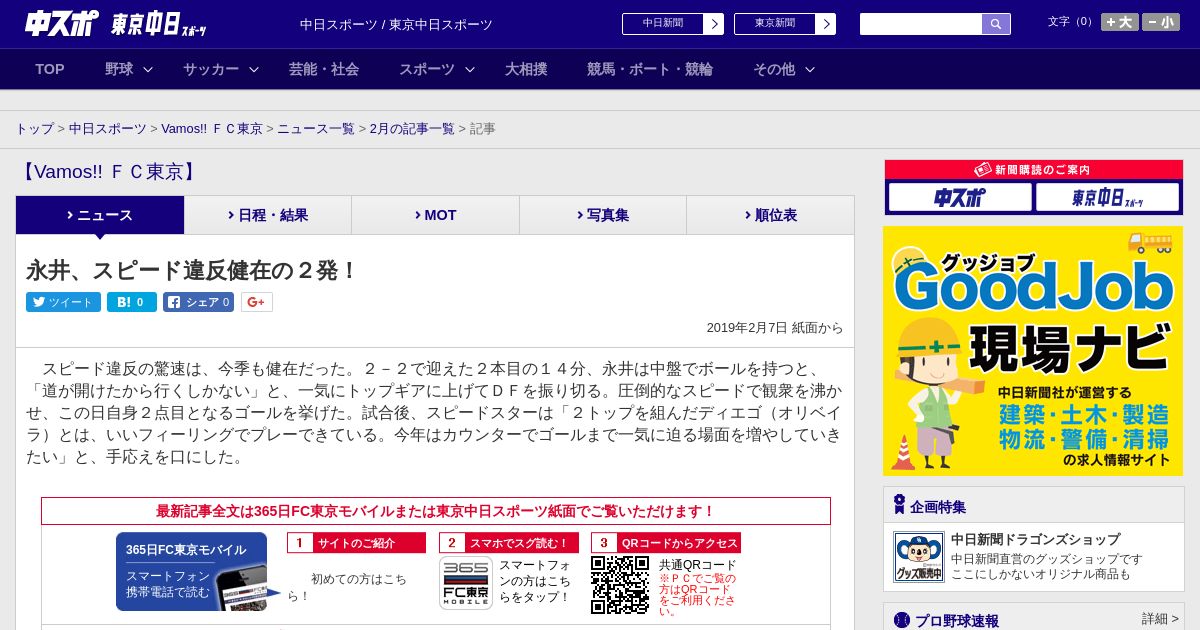Image resolution: width=1200 pixels, height=630 pixels.
Task: Open 詳細 > link for プロ野球速報
Action: pyautogui.click(x=1160, y=619)
